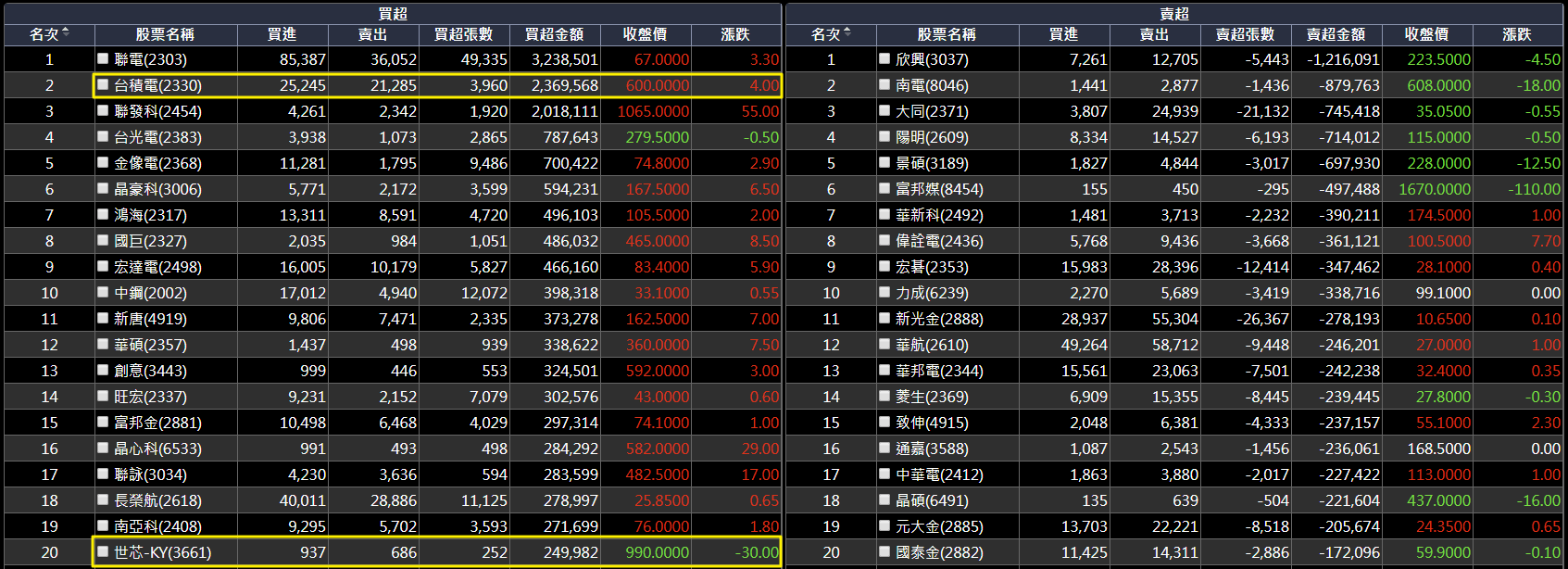Select the 陽明(2609) row checkbox
The width and height of the screenshot is (1568, 569).
884,136
